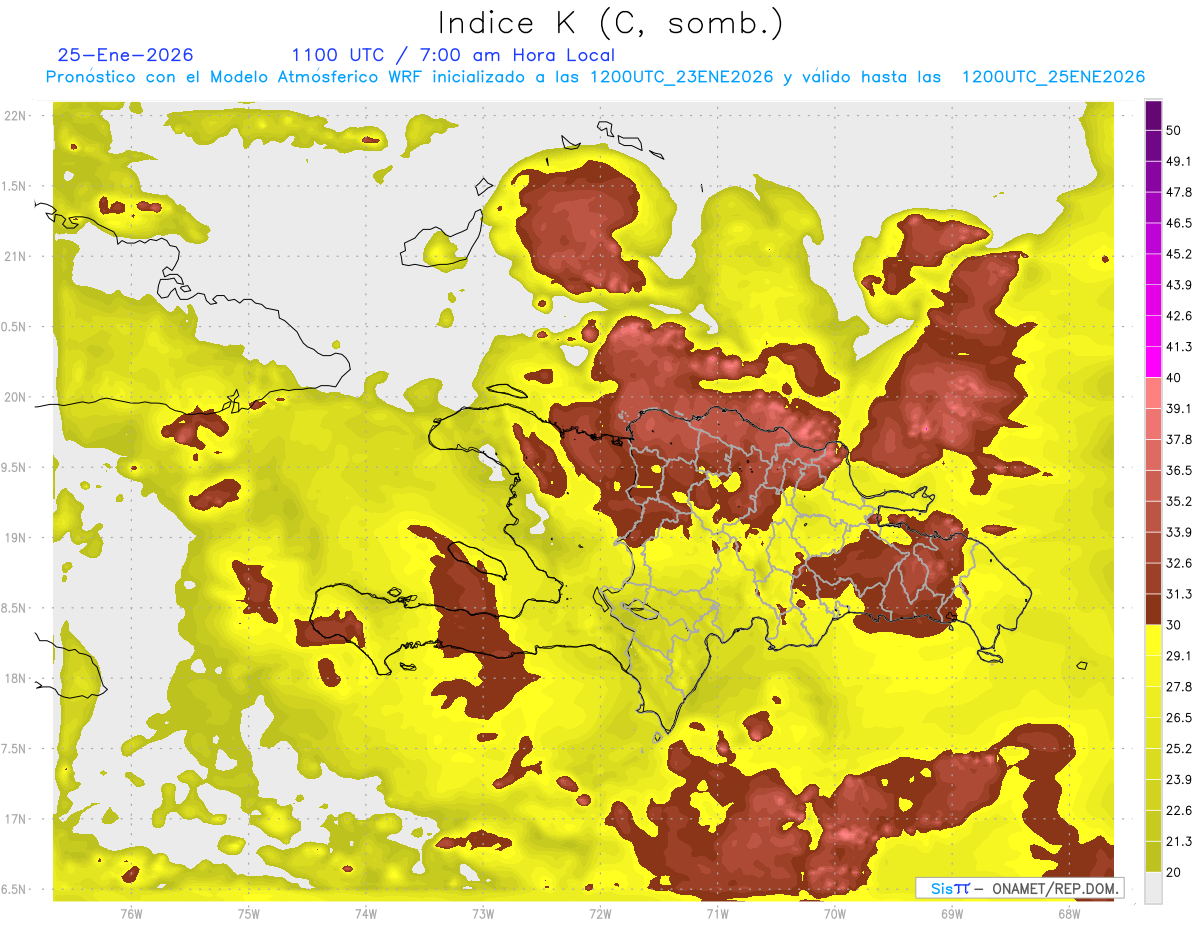Click the latitude axis label "21N"
The image size is (1200, 927).
pos(14,256)
